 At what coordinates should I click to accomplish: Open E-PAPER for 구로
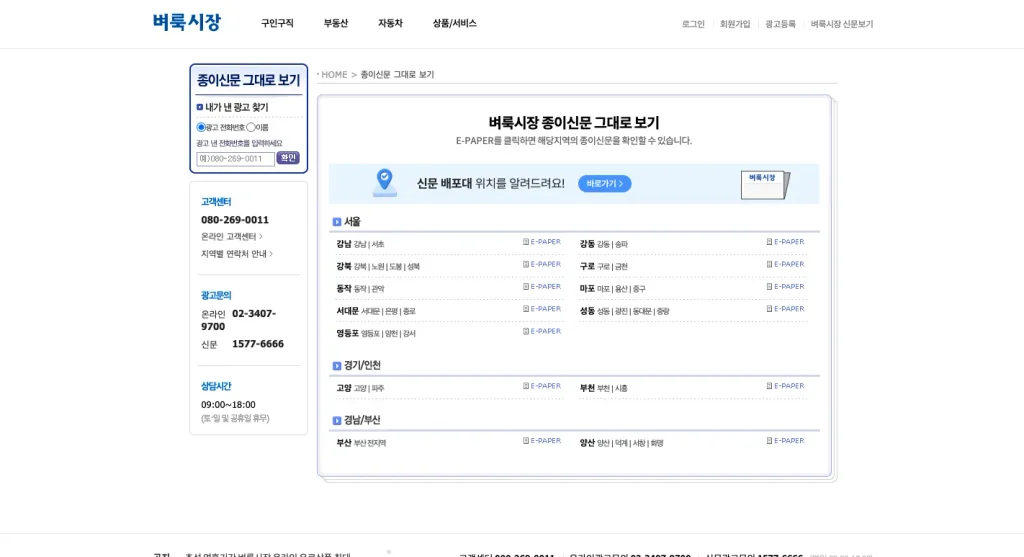[x=786, y=264]
